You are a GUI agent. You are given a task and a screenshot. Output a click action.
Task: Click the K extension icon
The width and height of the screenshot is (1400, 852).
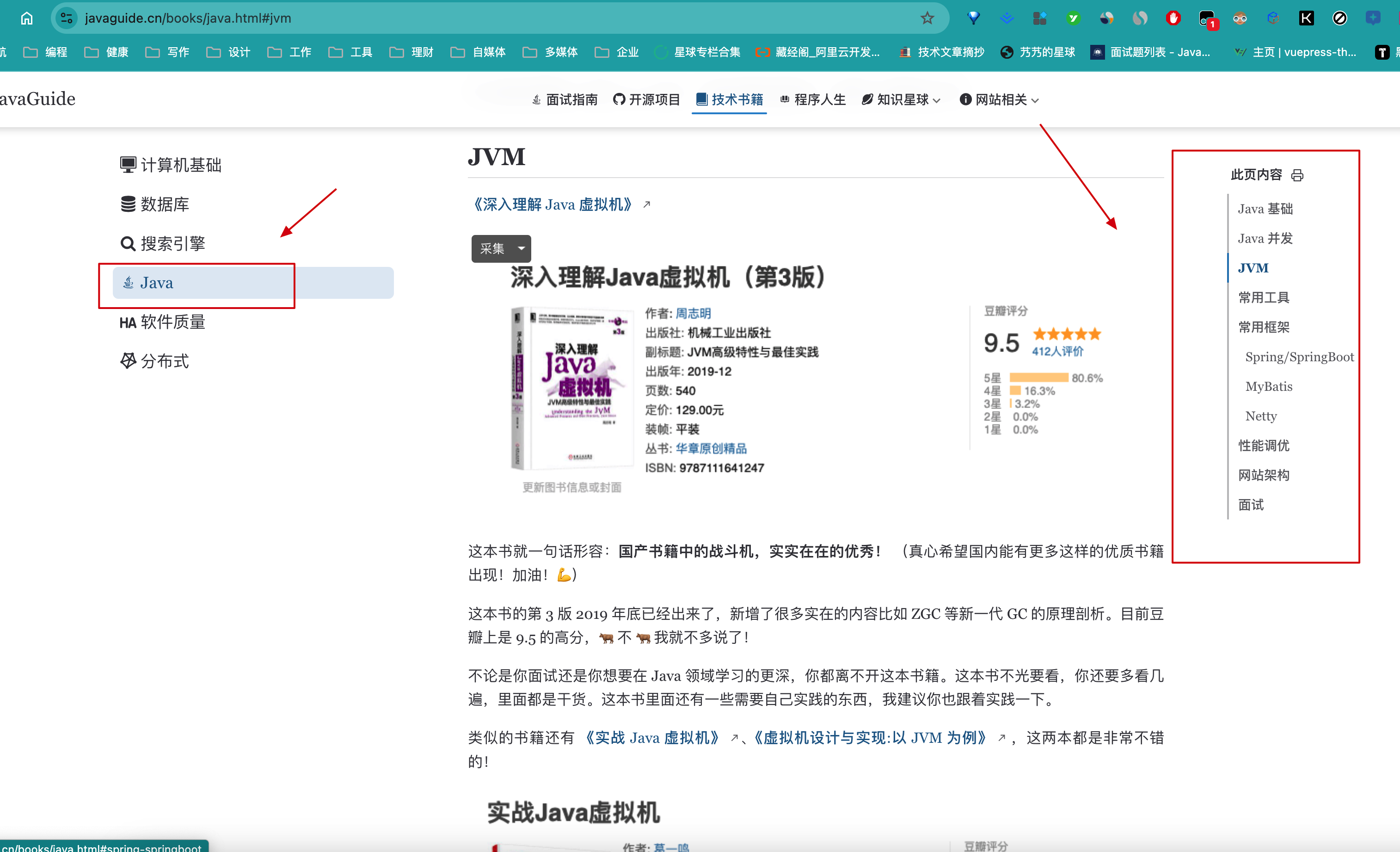tap(1306, 18)
